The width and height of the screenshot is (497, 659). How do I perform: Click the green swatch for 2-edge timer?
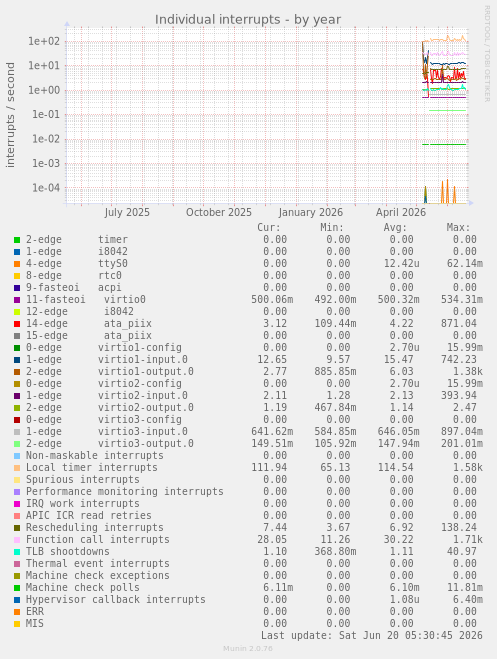click(17, 240)
